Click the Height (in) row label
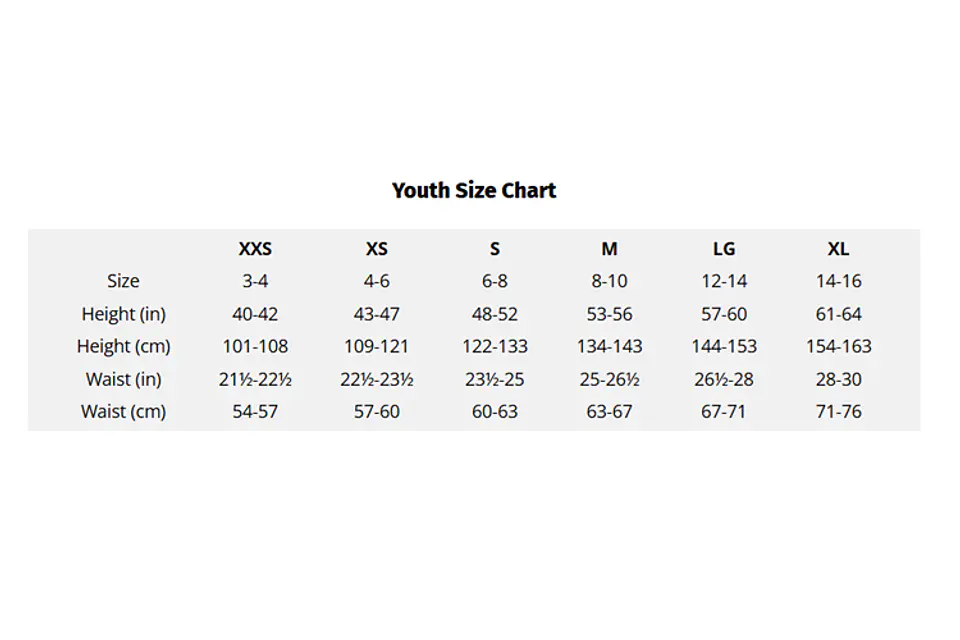Image resolution: width=960 pixels, height=640 pixels. [123, 314]
